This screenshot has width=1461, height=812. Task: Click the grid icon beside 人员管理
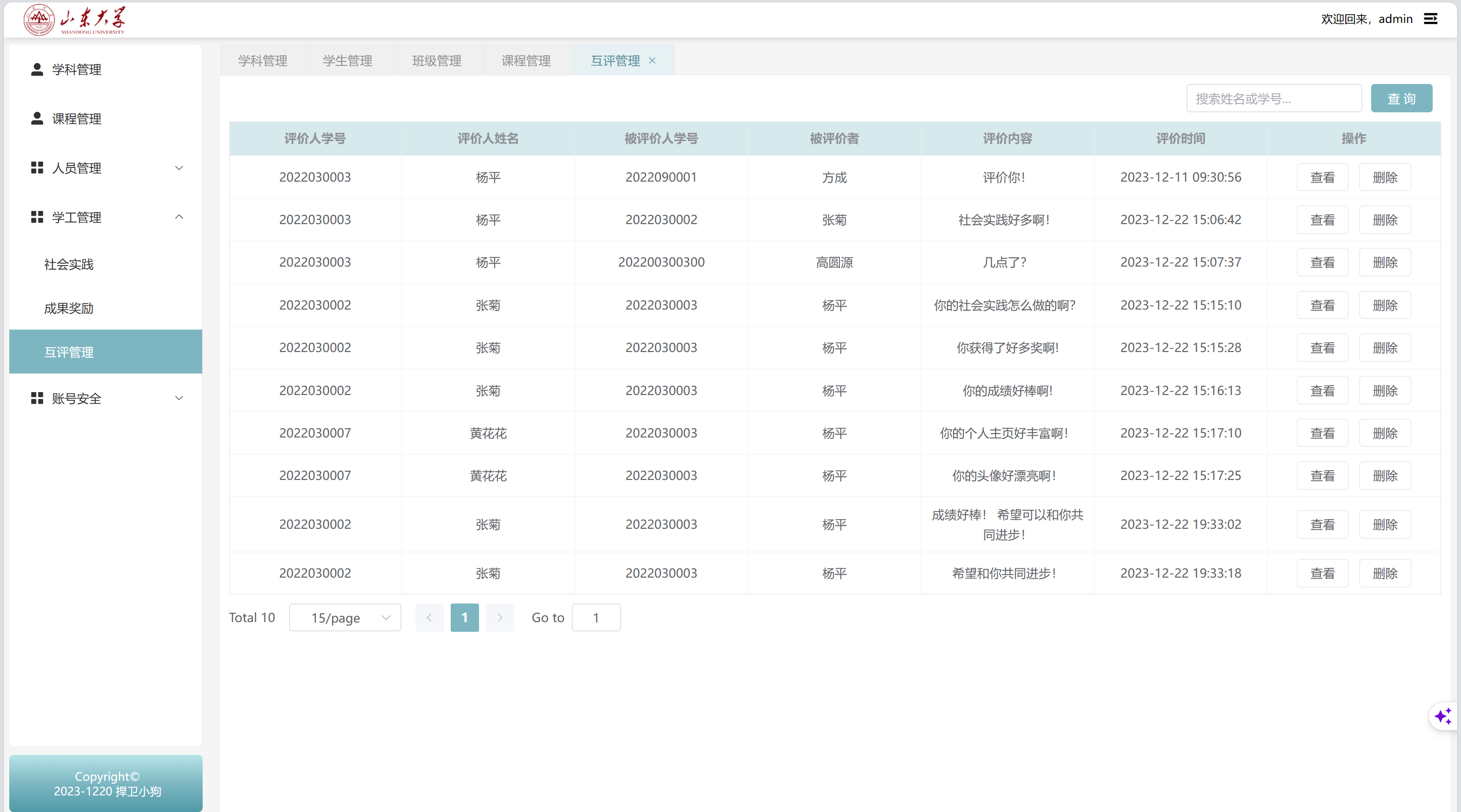tap(37, 168)
